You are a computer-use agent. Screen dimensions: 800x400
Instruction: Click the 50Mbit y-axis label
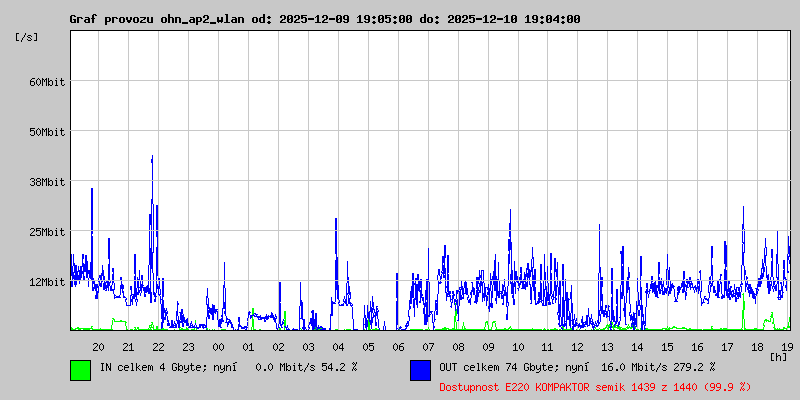tap(47, 132)
